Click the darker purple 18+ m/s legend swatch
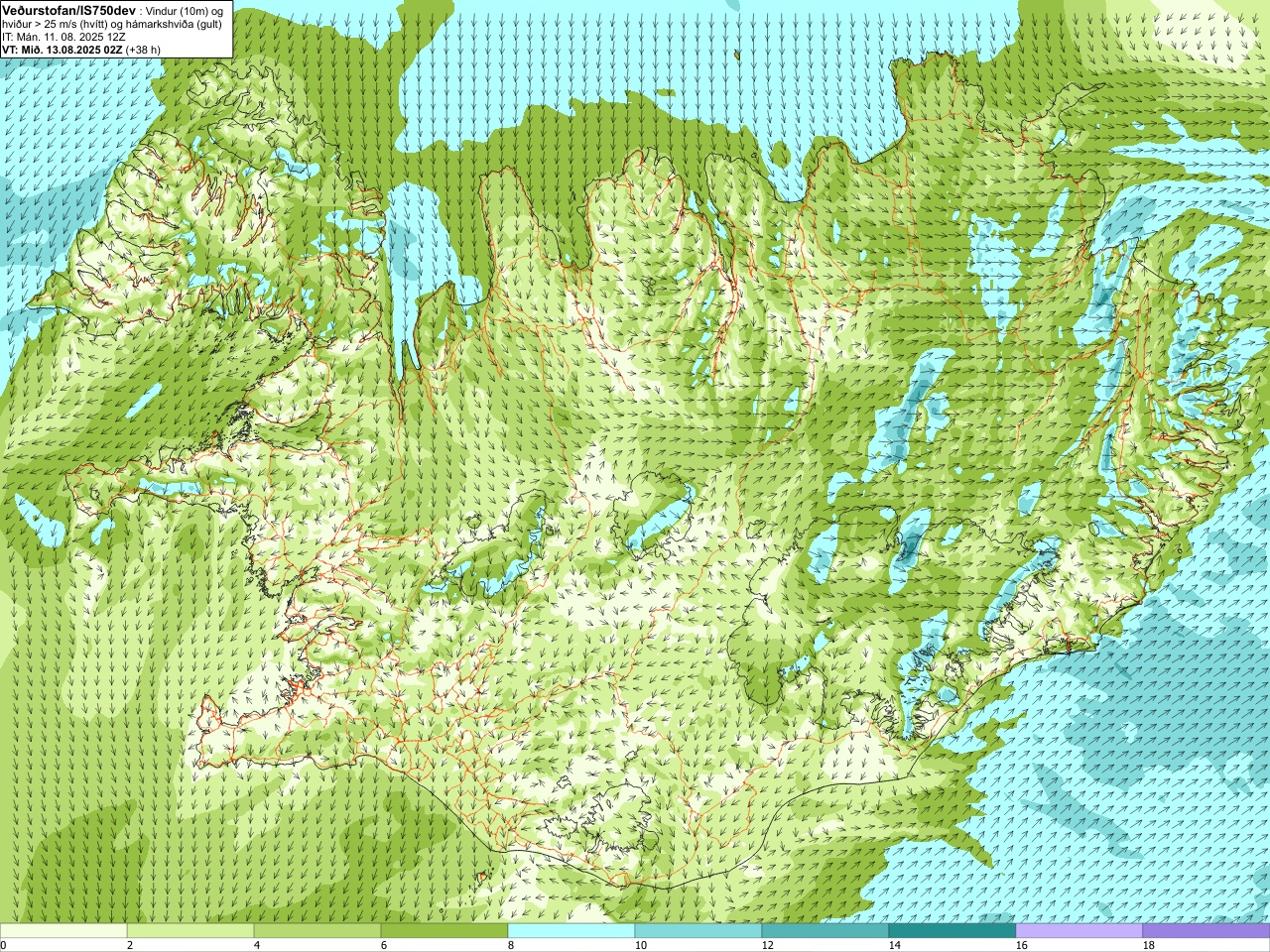The width and height of the screenshot is (1270, 952). click(1206, 931)
